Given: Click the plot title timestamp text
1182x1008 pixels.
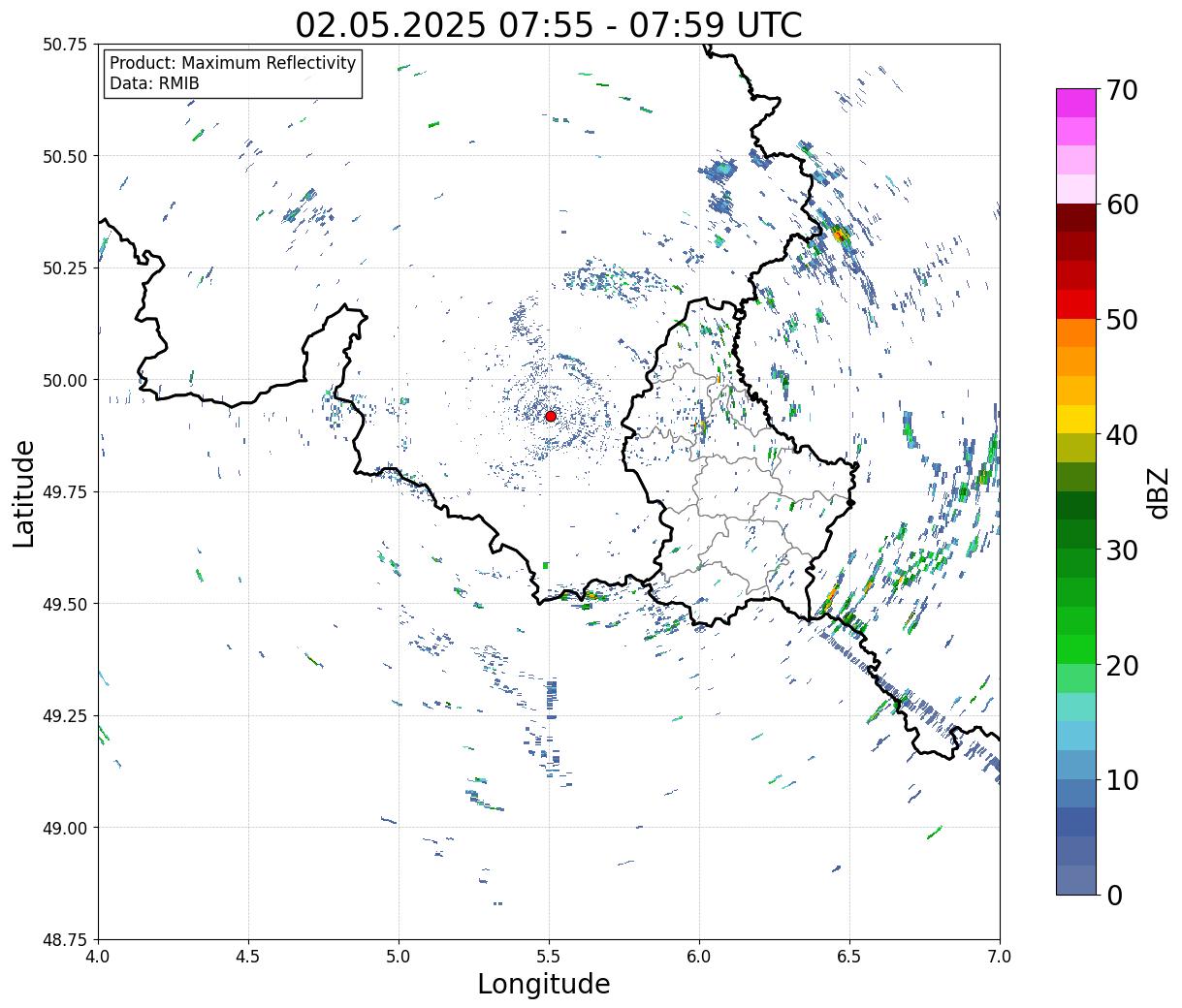Looking at the screenshot, I should tap(549, 24).
